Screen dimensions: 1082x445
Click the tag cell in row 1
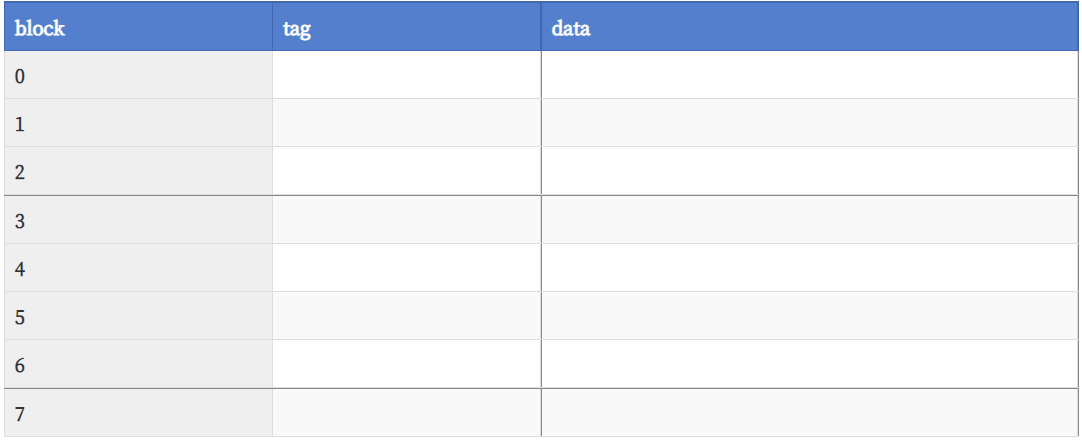(x=406, y=123)
